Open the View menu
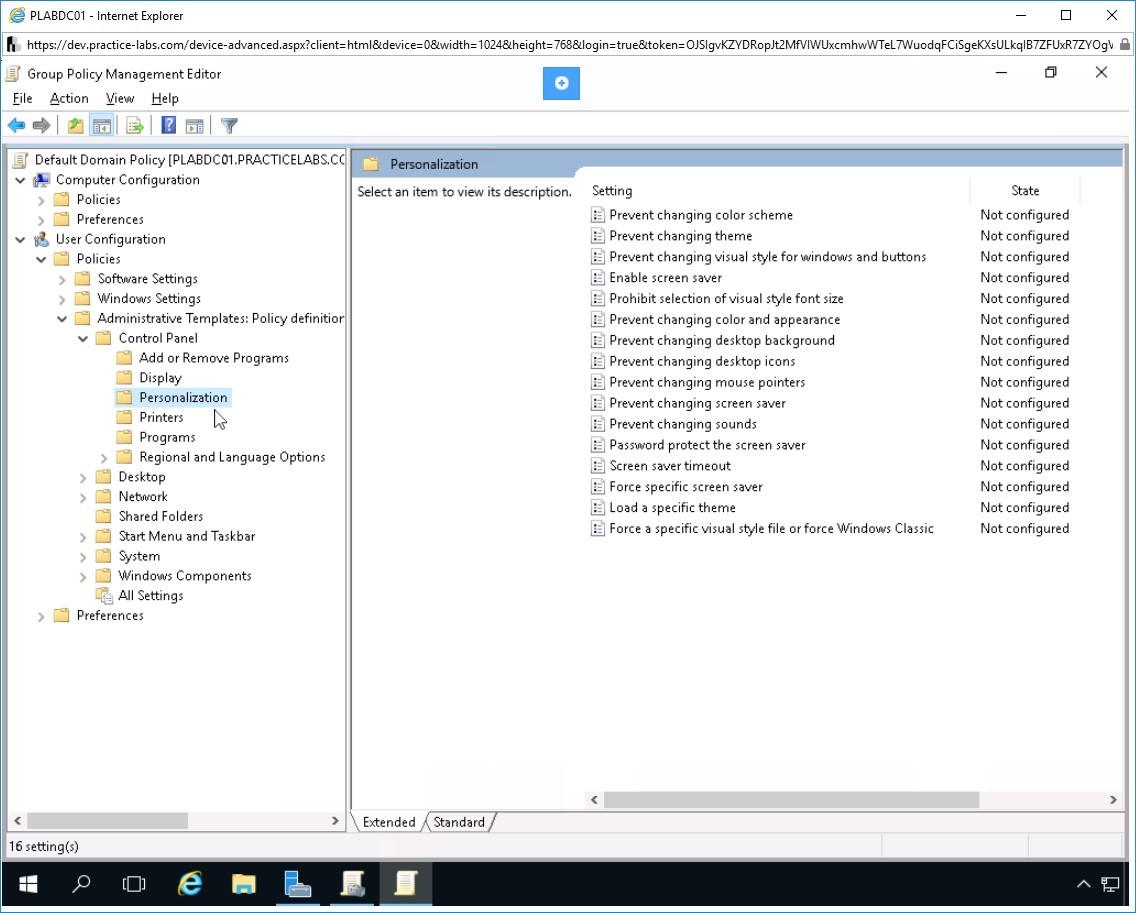1136x913 pixels. pos(120,99)
